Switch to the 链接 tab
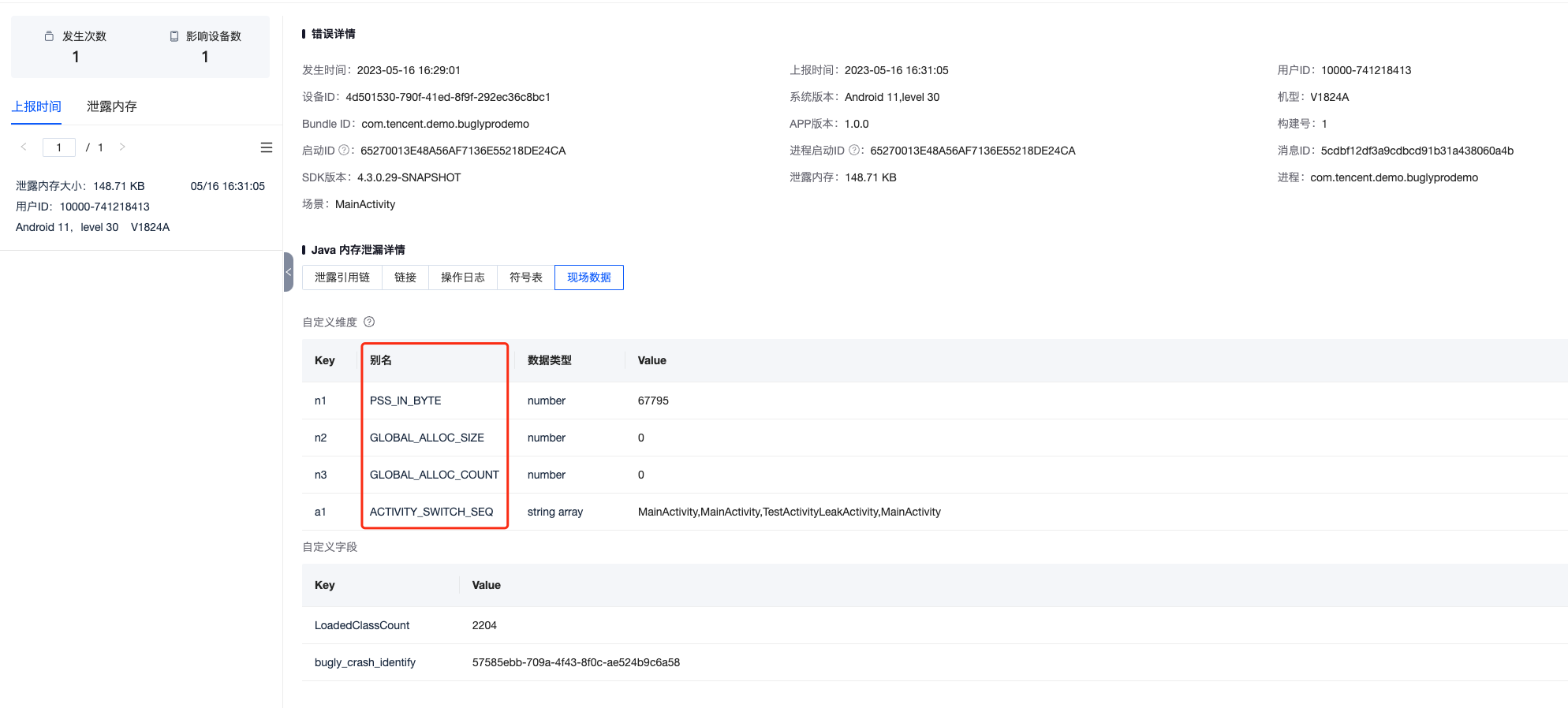The image size is (1568, 708). pyautogui.click(x=405, y=278)
